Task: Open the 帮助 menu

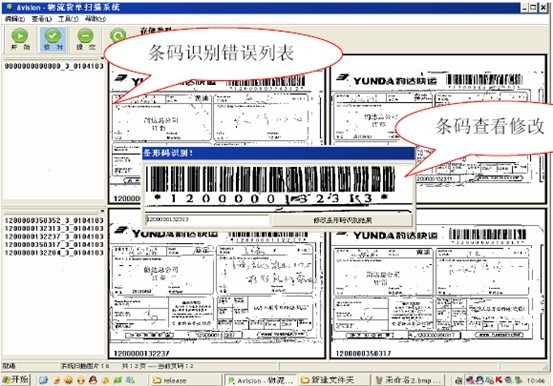Action: 95,19
